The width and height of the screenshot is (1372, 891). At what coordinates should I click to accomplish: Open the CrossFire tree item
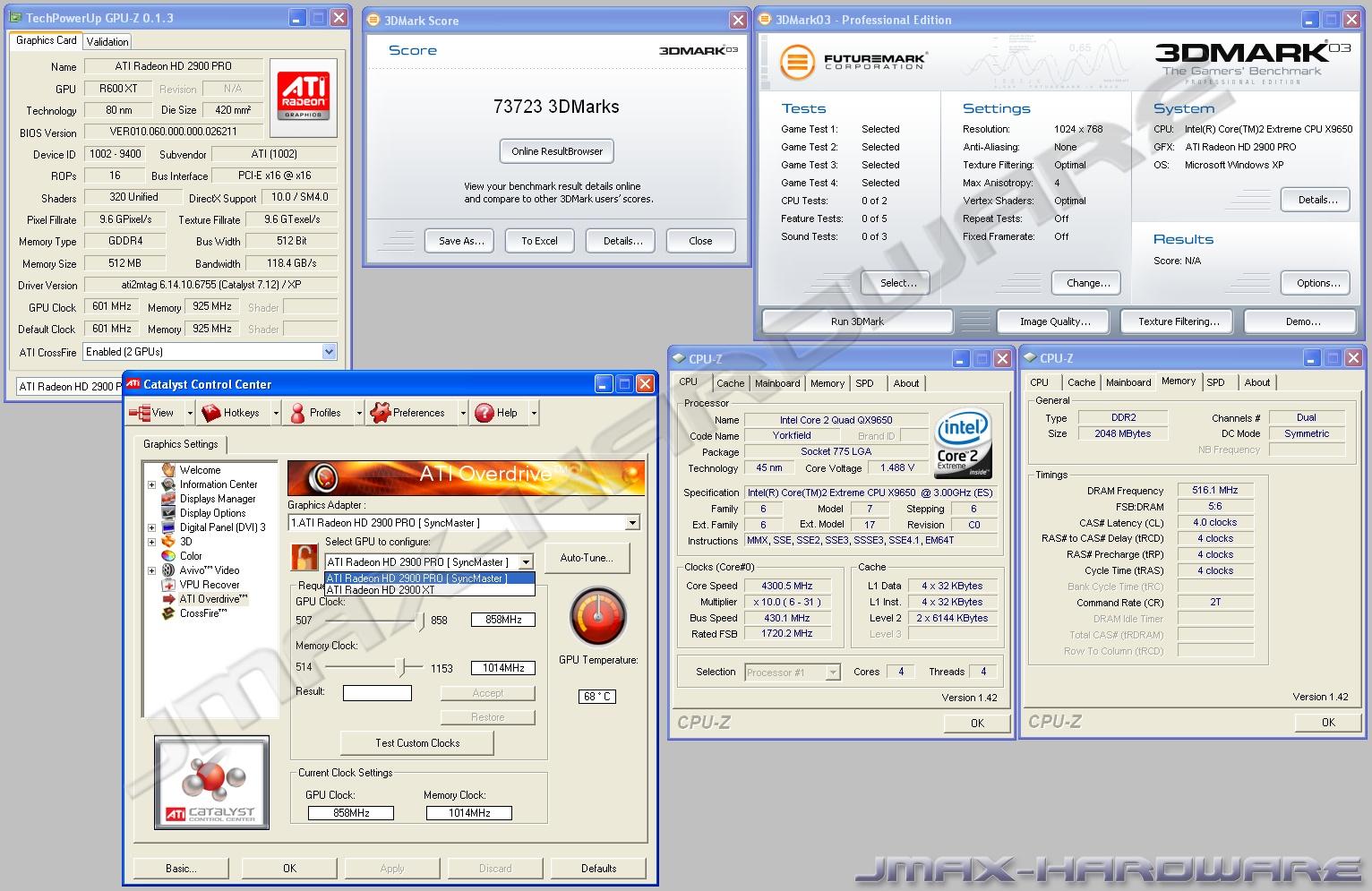[203, 613]
